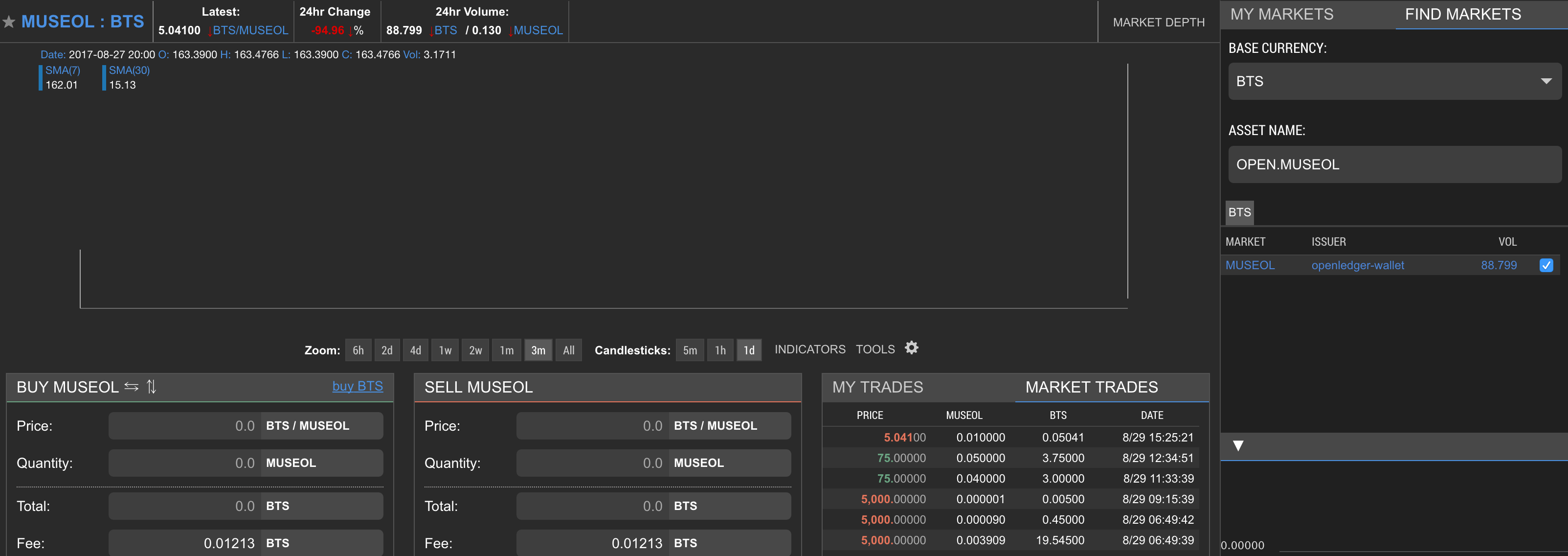The width and height of the screenshot is (1568, 556).
Task: Show MARKET DEPTH chart
Action: (x=1158, y=23)
